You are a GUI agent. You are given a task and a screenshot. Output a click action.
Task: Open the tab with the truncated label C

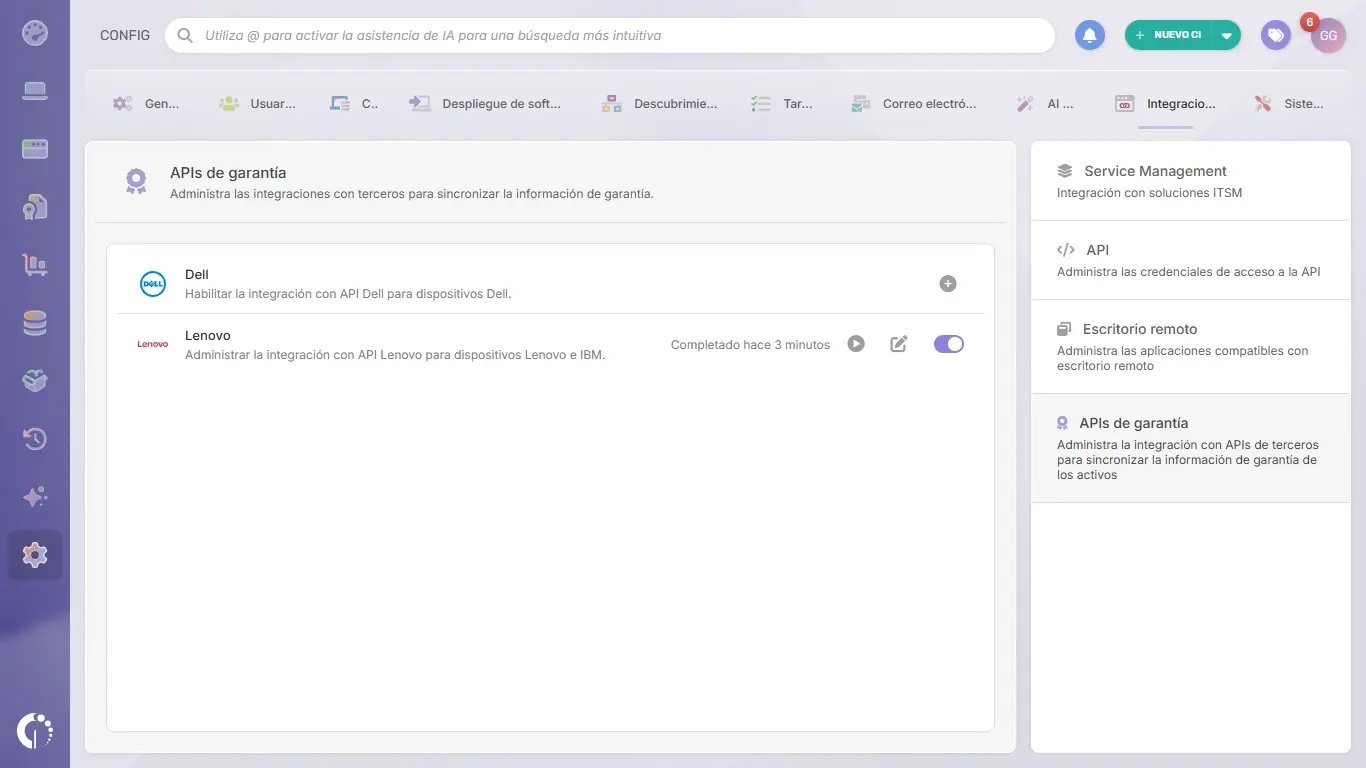point(354,103)
